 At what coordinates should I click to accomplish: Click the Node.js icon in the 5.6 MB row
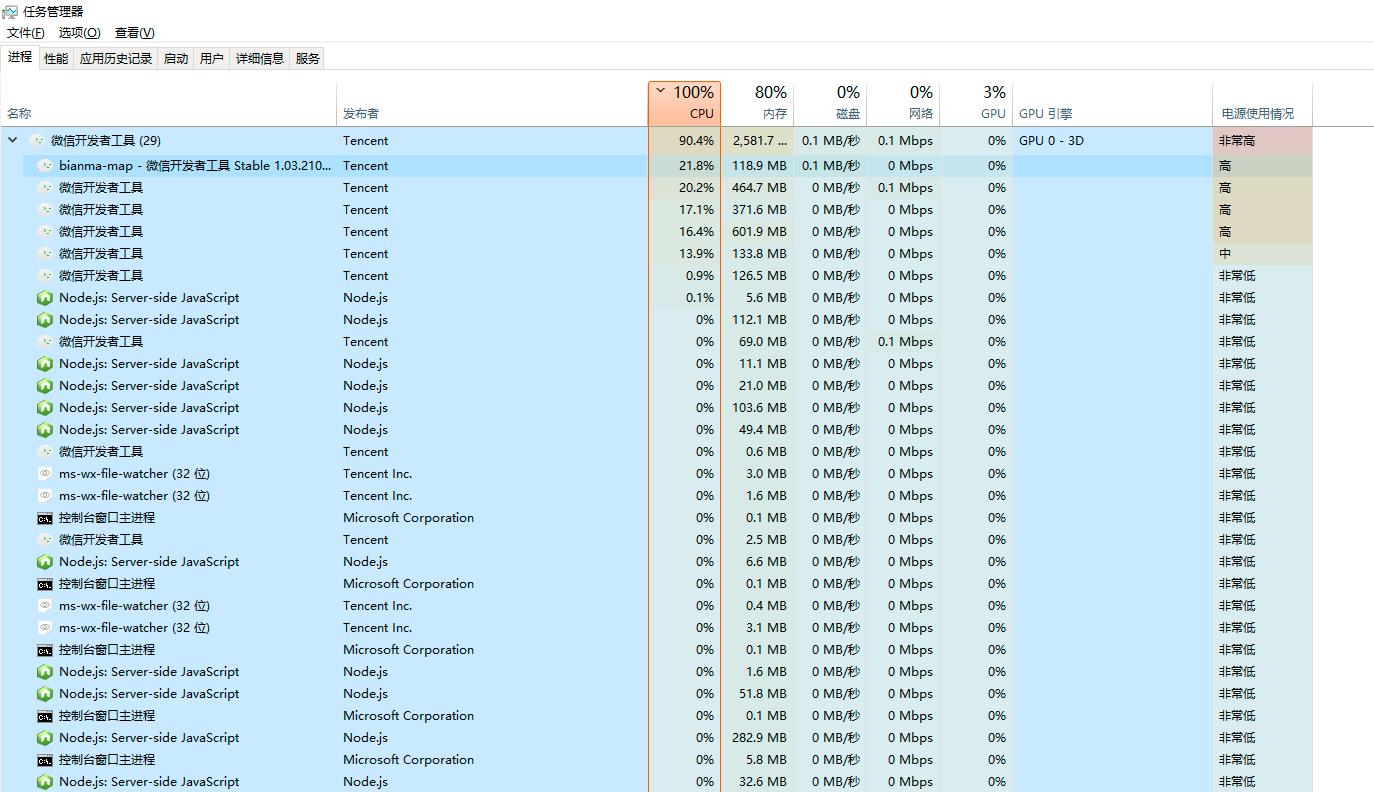44,298
